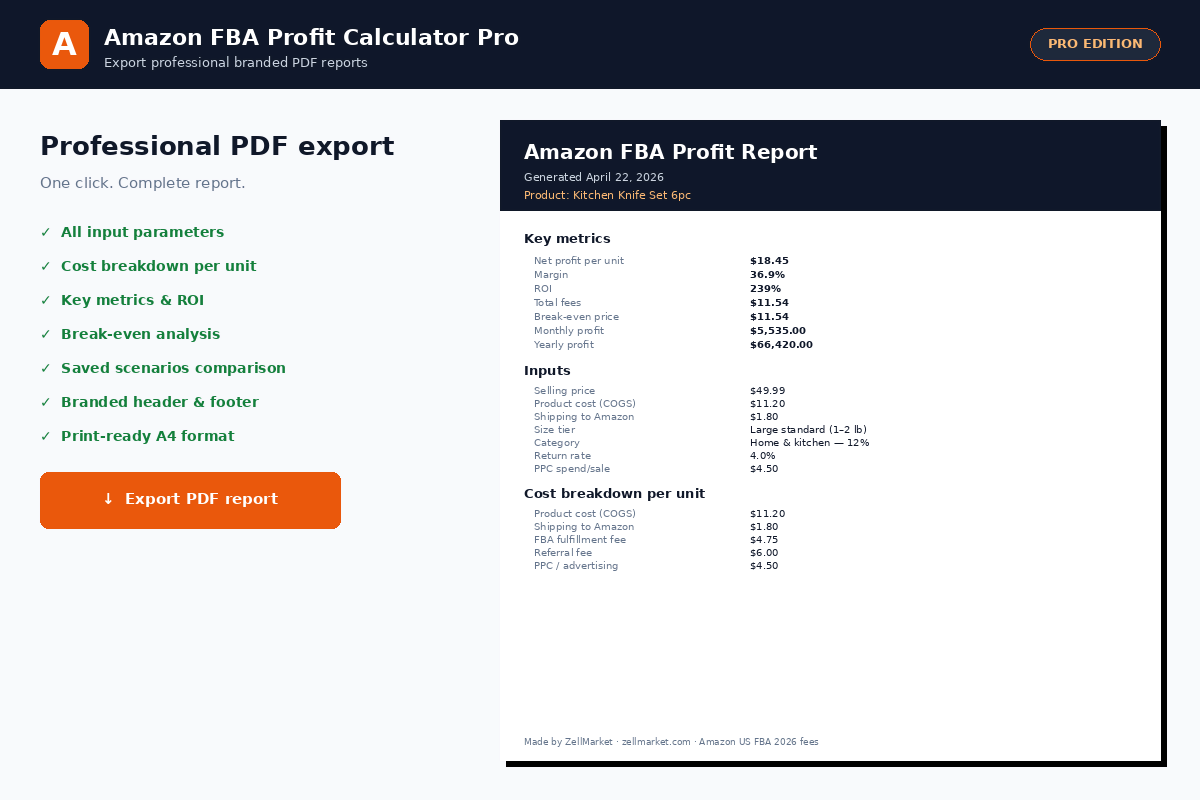Click the checkmark beside All input parameters
Screen dimensions: 1200x800
click(45, 232)
